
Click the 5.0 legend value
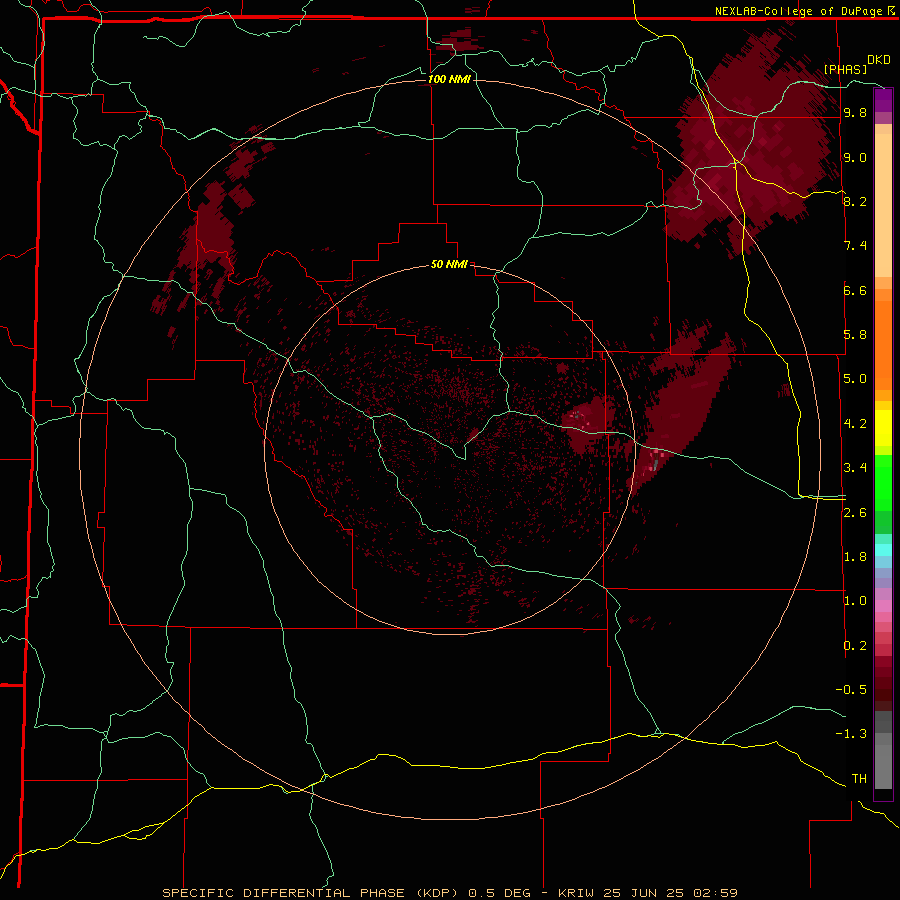coord(855,379)
